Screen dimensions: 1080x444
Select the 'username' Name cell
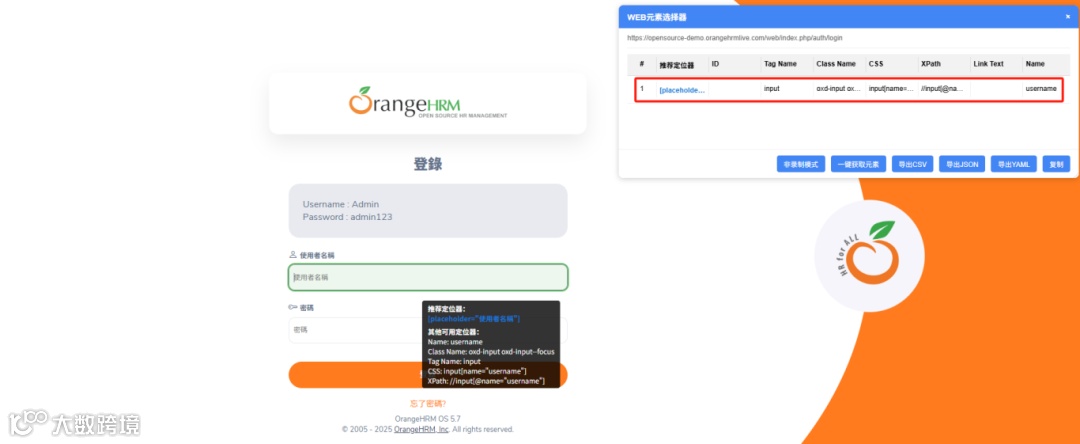1041,89
